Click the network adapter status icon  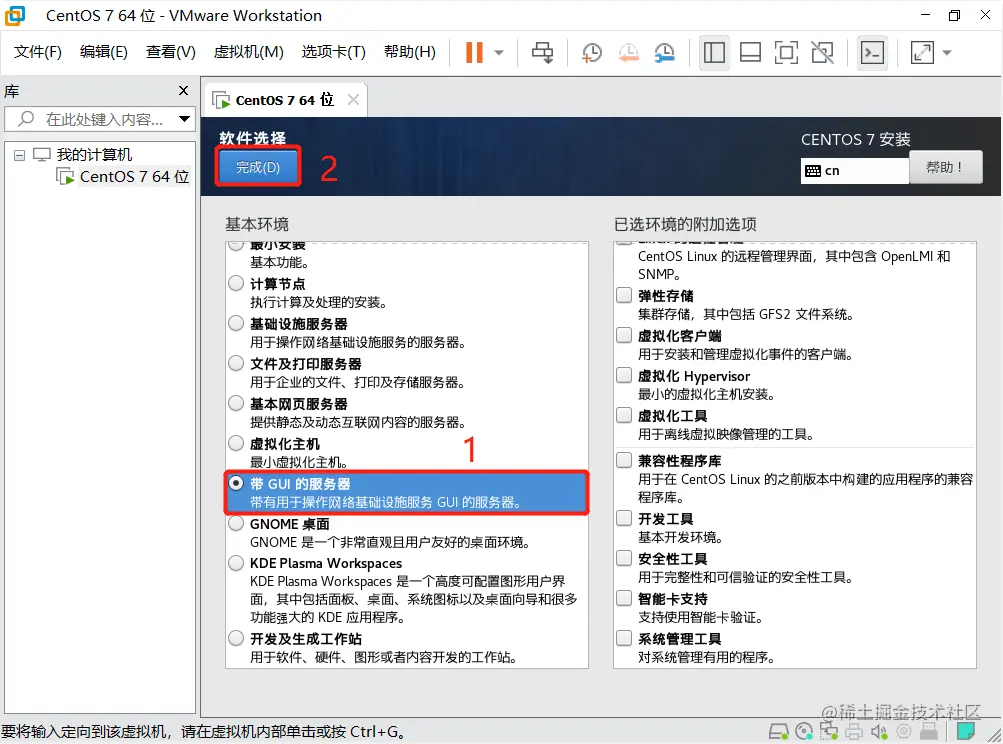coord(828,732)
